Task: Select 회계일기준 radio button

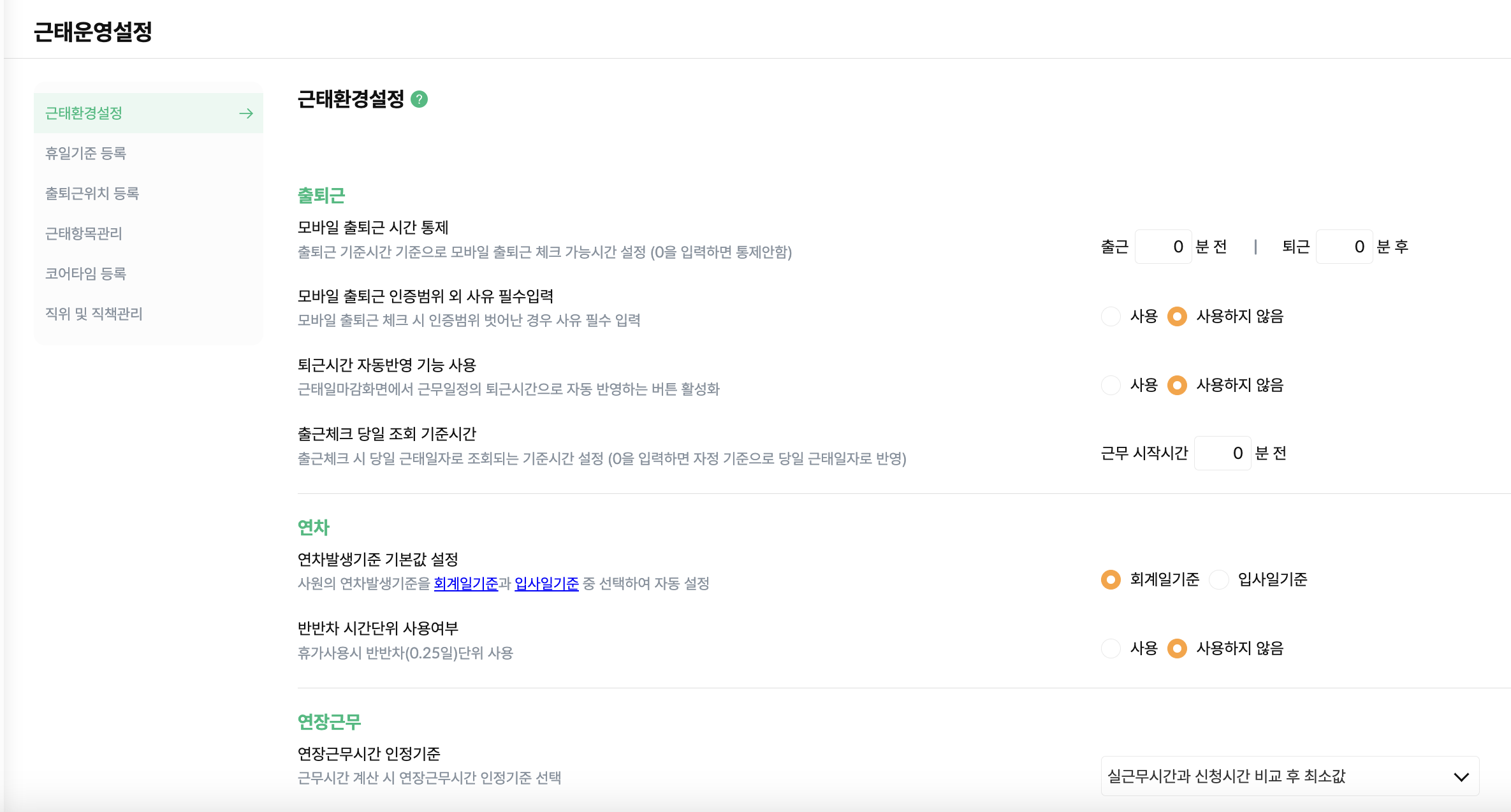Action: [1111, 579]
